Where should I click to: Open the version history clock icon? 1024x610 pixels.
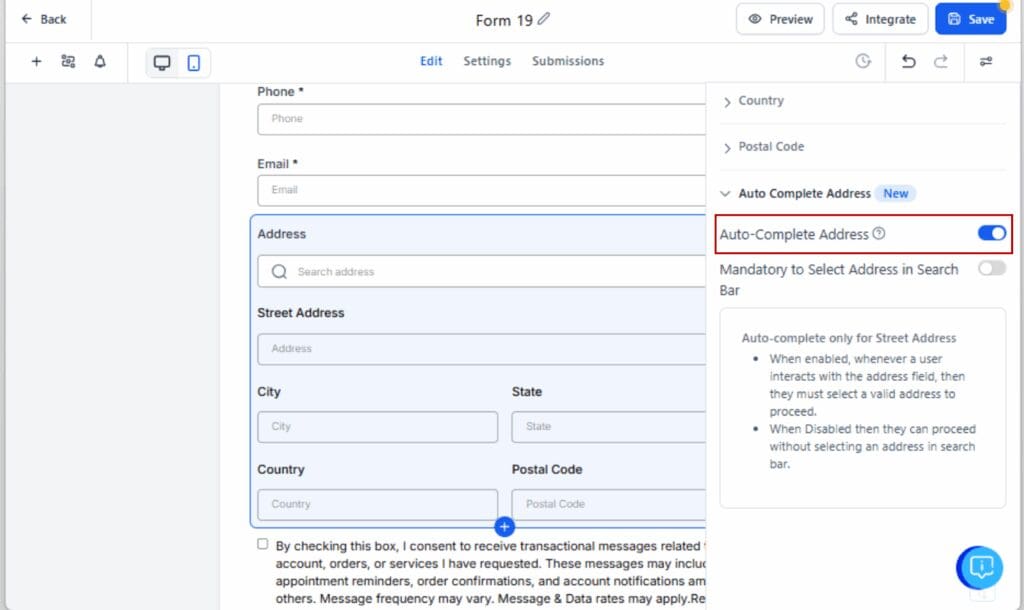[x=862, y=61]
